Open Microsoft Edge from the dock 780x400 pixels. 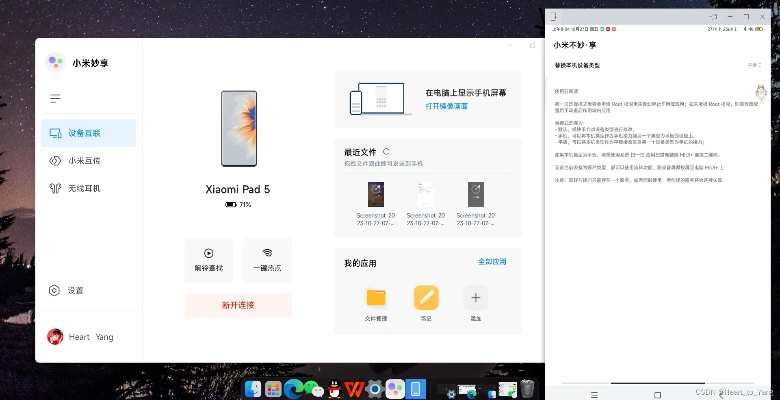coord(293,388)
